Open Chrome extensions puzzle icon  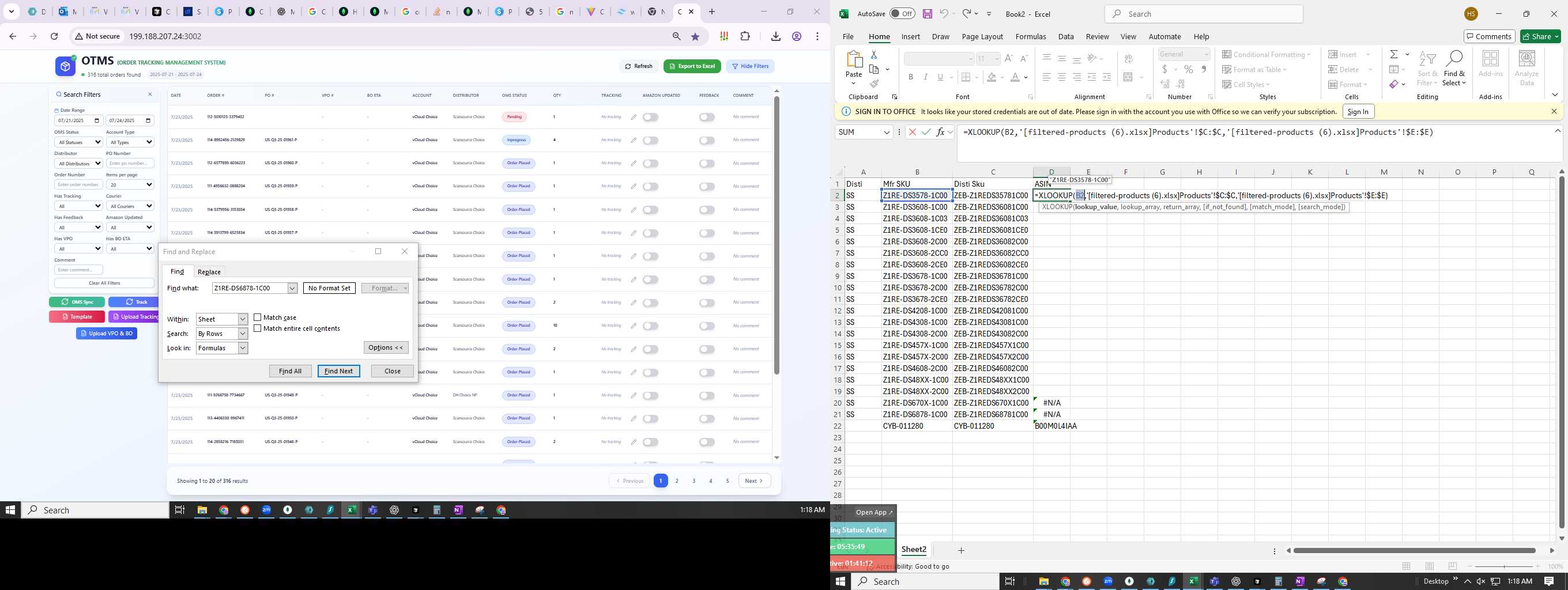(745, 36)
